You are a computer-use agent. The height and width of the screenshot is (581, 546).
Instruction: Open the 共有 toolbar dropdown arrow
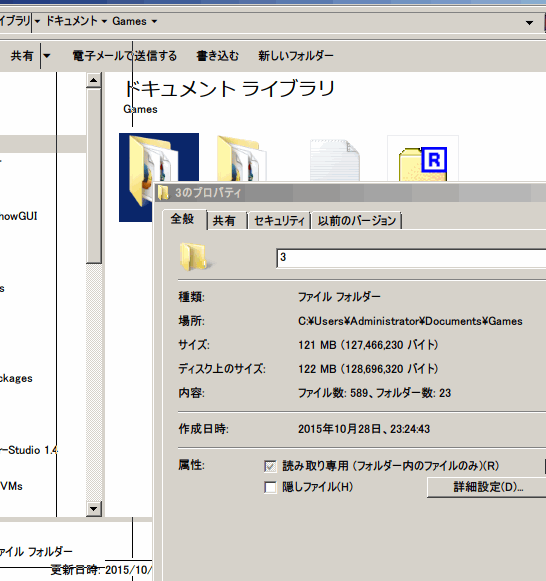(x=47, y=56)
